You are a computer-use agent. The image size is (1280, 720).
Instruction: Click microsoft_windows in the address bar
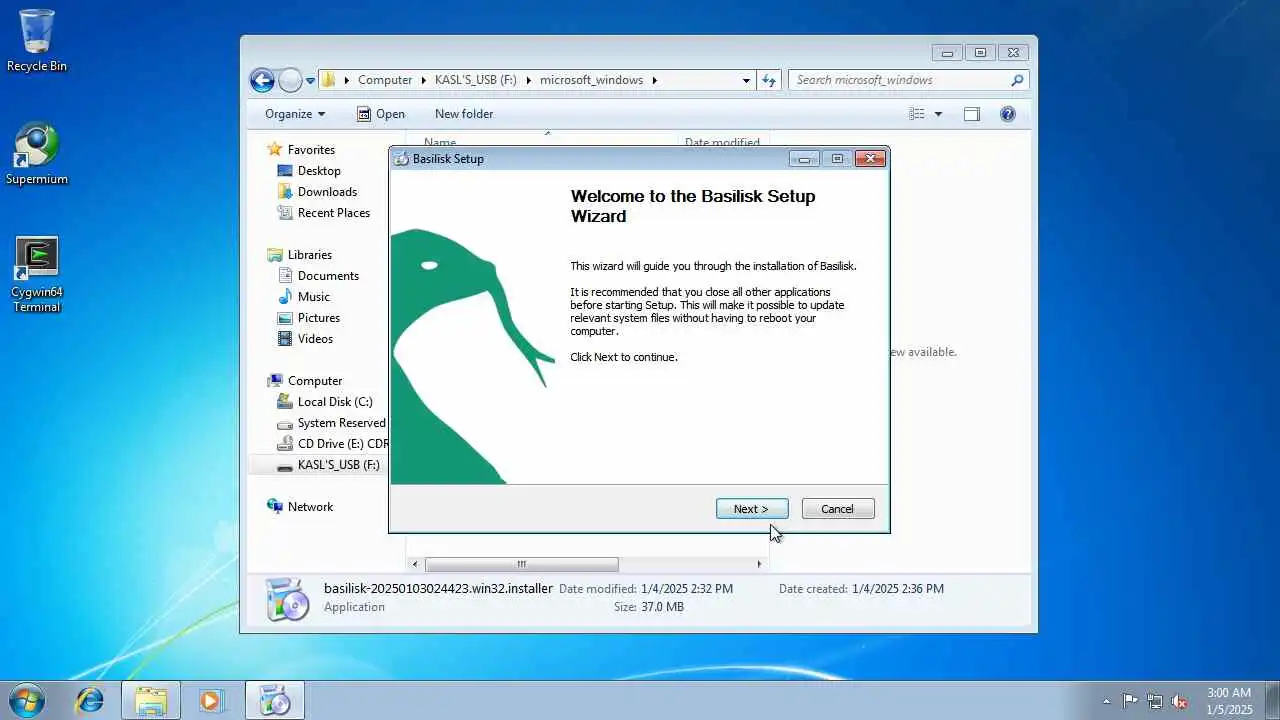(592, 80)
